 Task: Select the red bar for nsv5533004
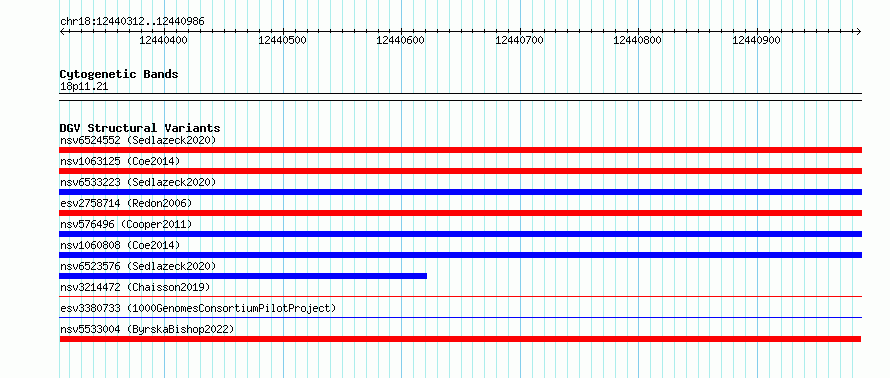tap(460, 339)
